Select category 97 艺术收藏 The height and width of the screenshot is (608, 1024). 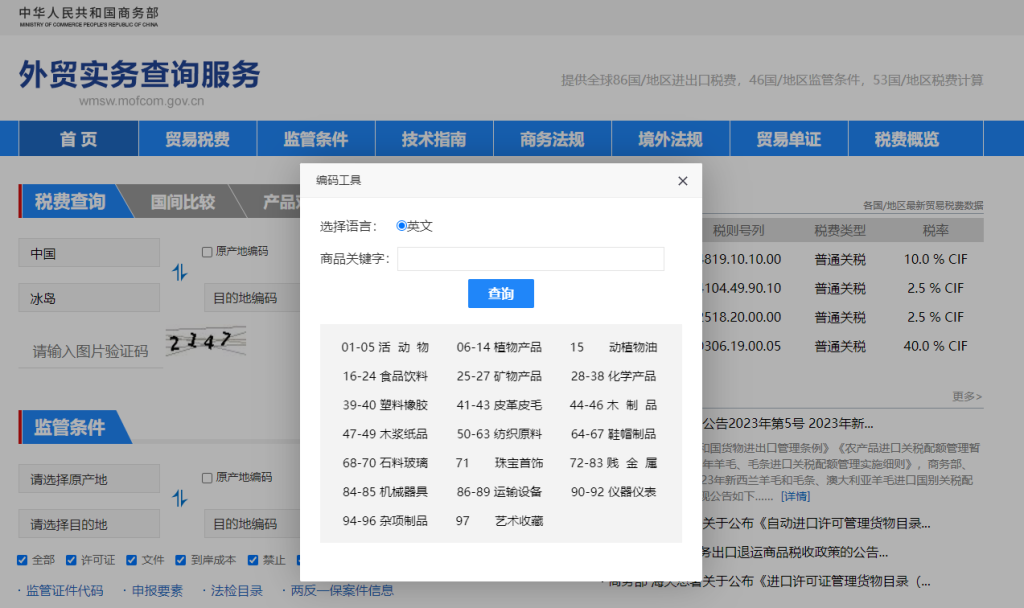(499, 520)
